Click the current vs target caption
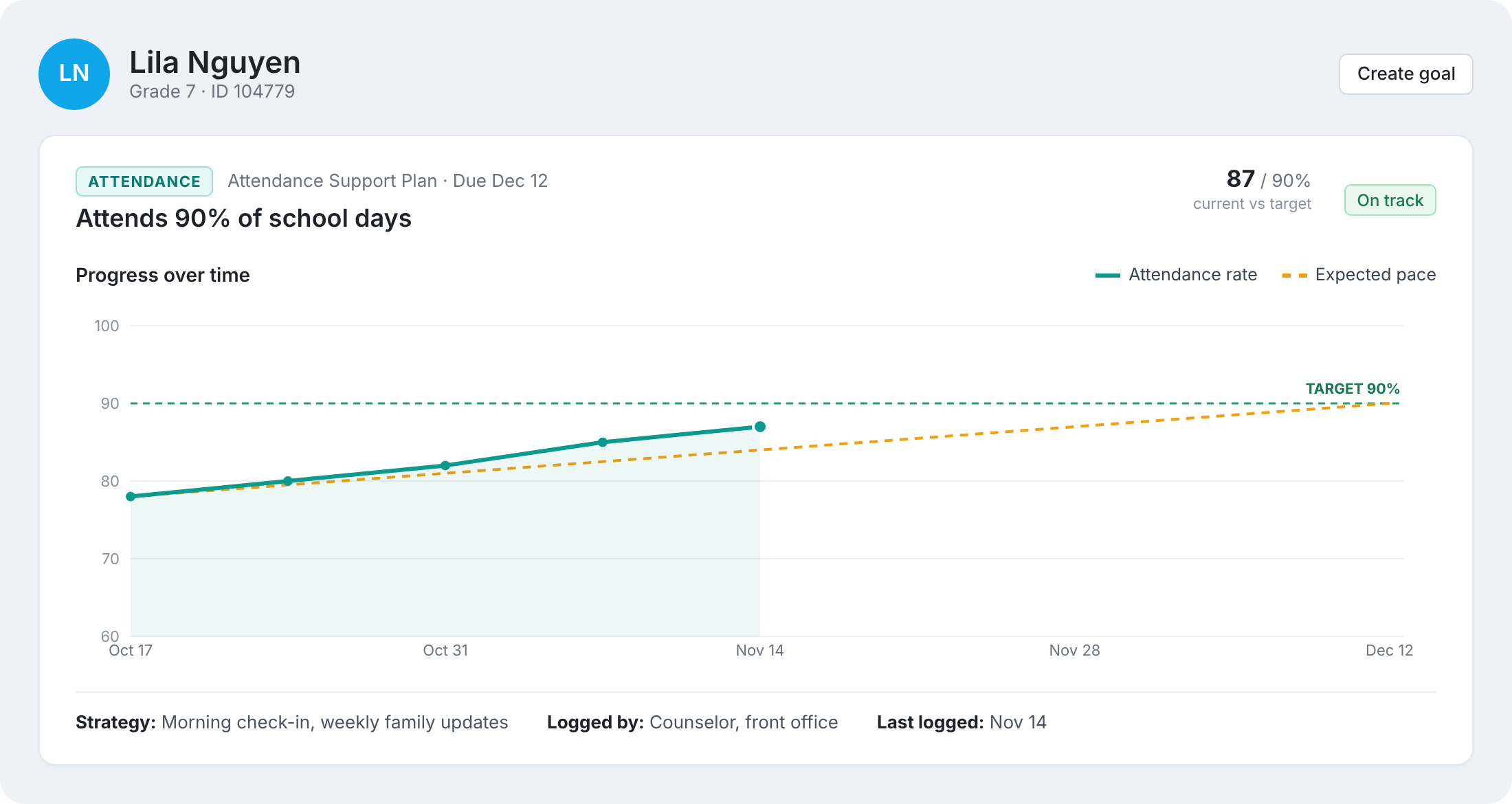 click(x=1252, y=204)
